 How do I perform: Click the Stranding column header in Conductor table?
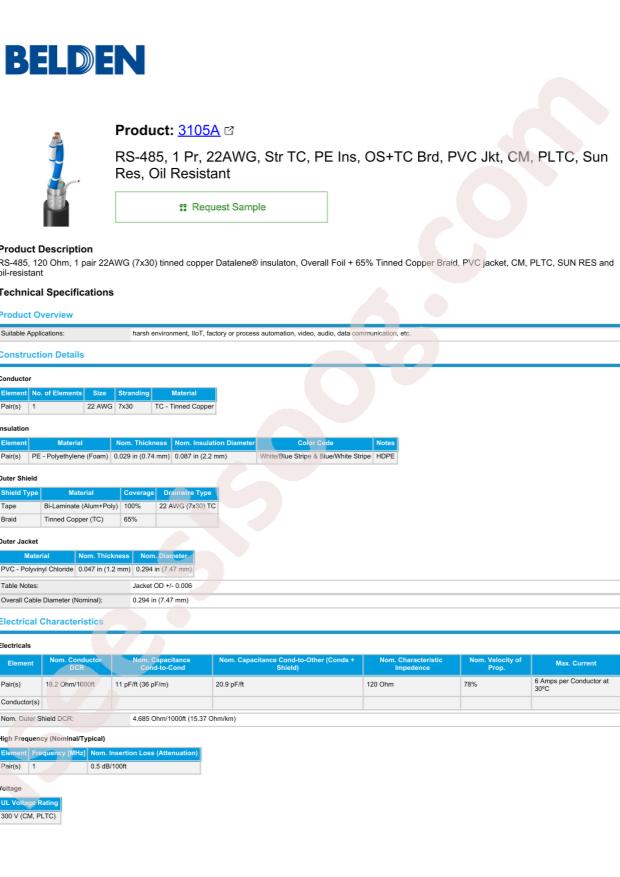pyautogui.click(x=134, y=393)
